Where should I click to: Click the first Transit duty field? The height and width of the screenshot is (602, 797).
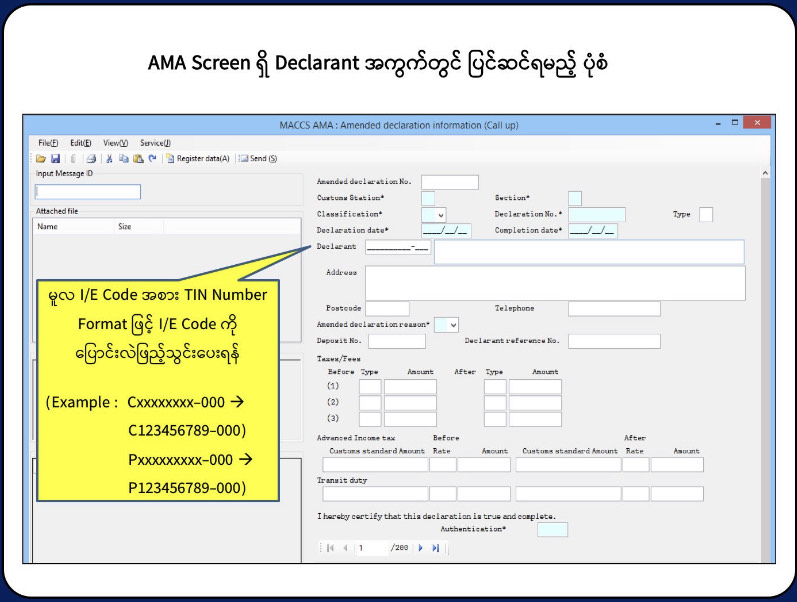375,494
